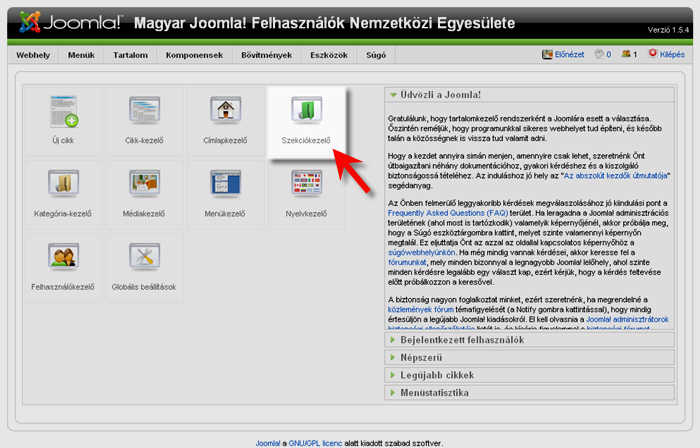Open the Joomla! adminisztrátorok link
This screenshot has height=448, width=700.
[627, 319]
